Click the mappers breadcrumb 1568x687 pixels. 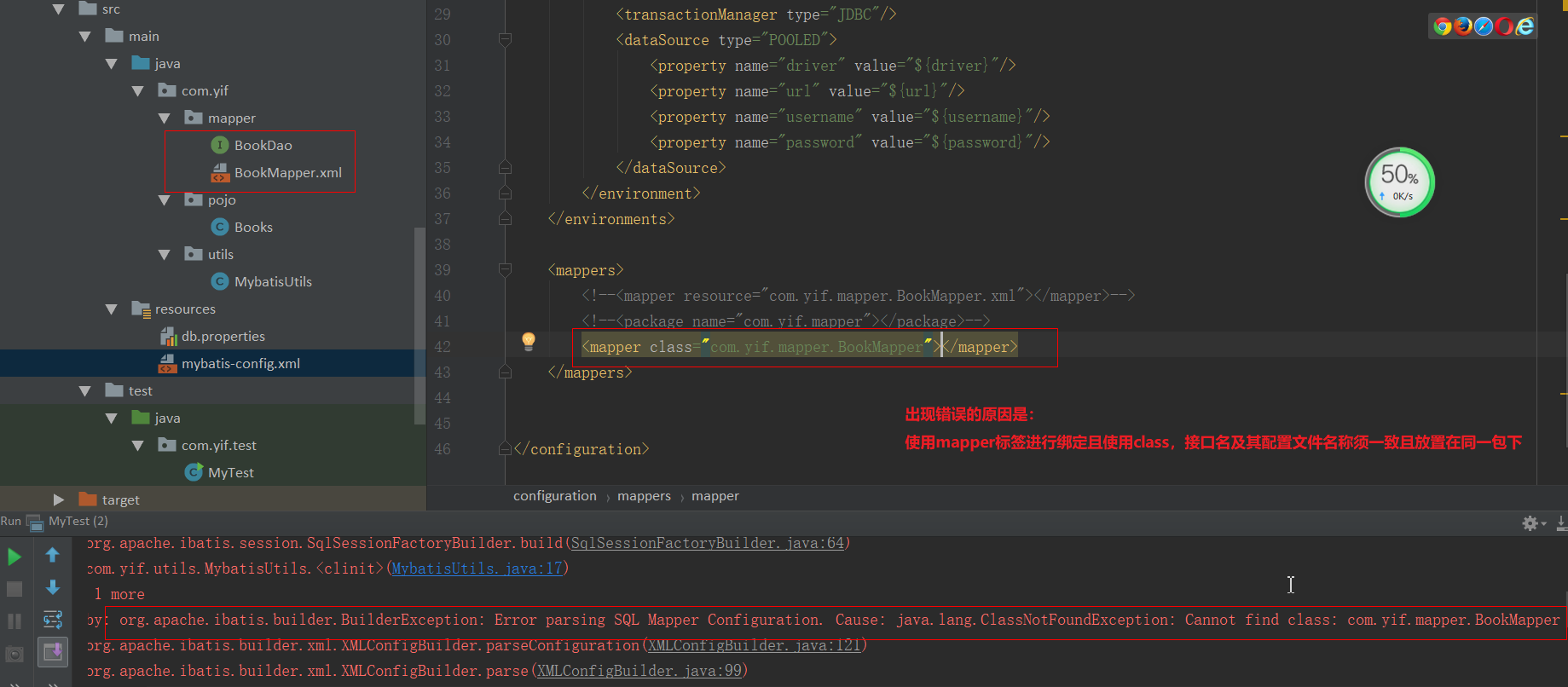tap(644, 496)
